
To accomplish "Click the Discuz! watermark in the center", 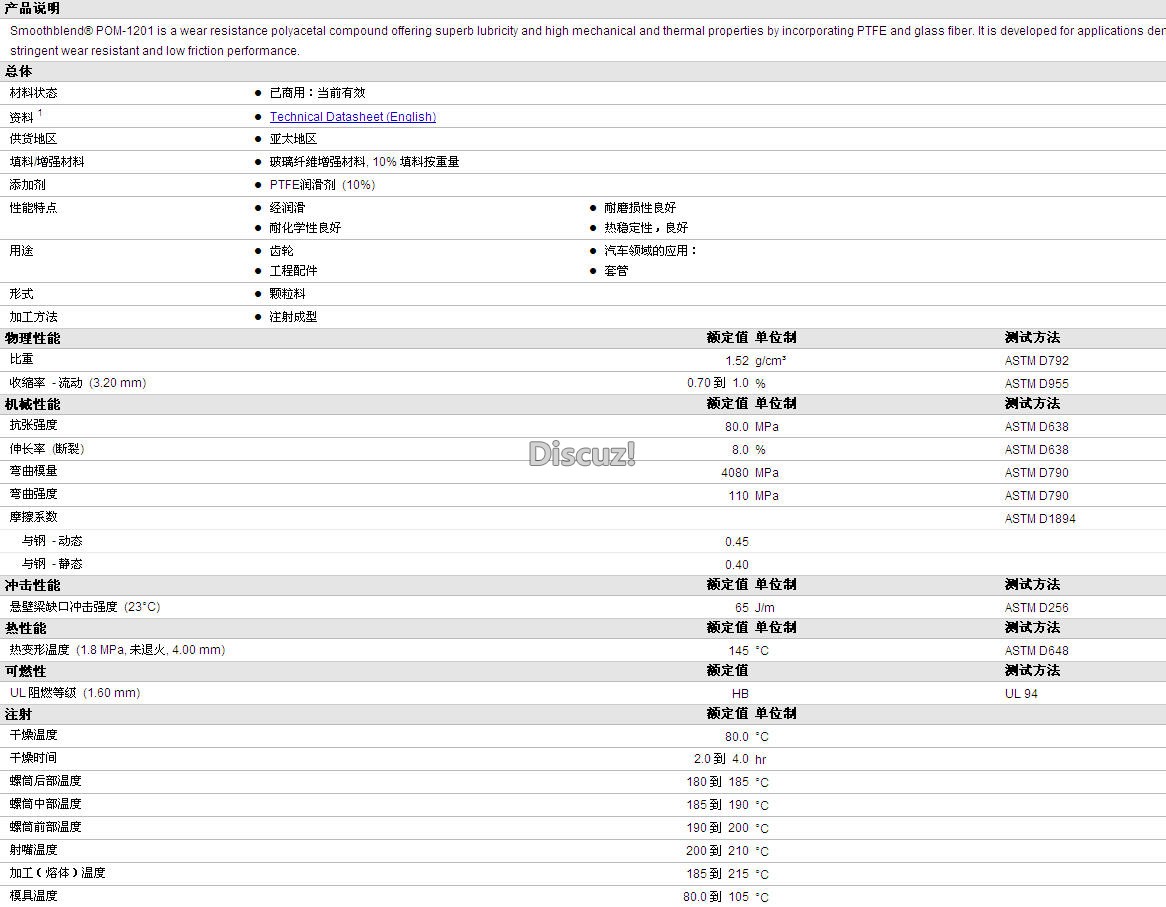I will tap(582, 454).
